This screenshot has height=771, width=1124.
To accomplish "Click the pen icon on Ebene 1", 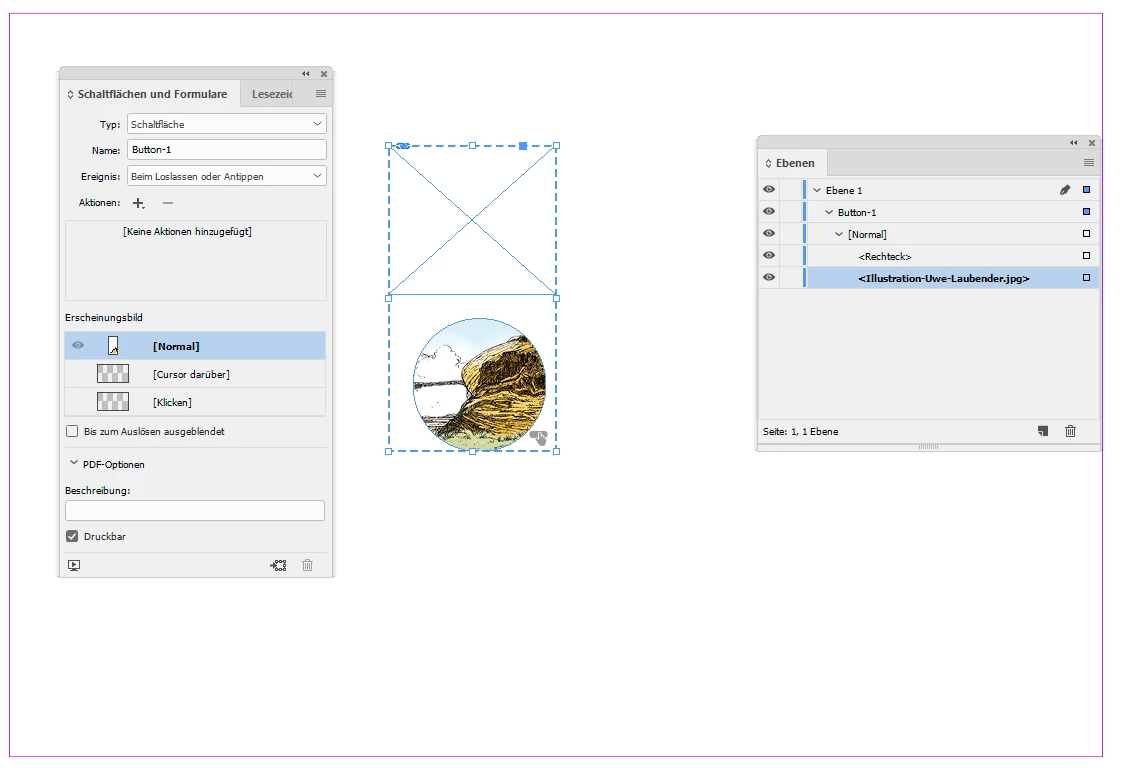I will [x=1065, y=190].
